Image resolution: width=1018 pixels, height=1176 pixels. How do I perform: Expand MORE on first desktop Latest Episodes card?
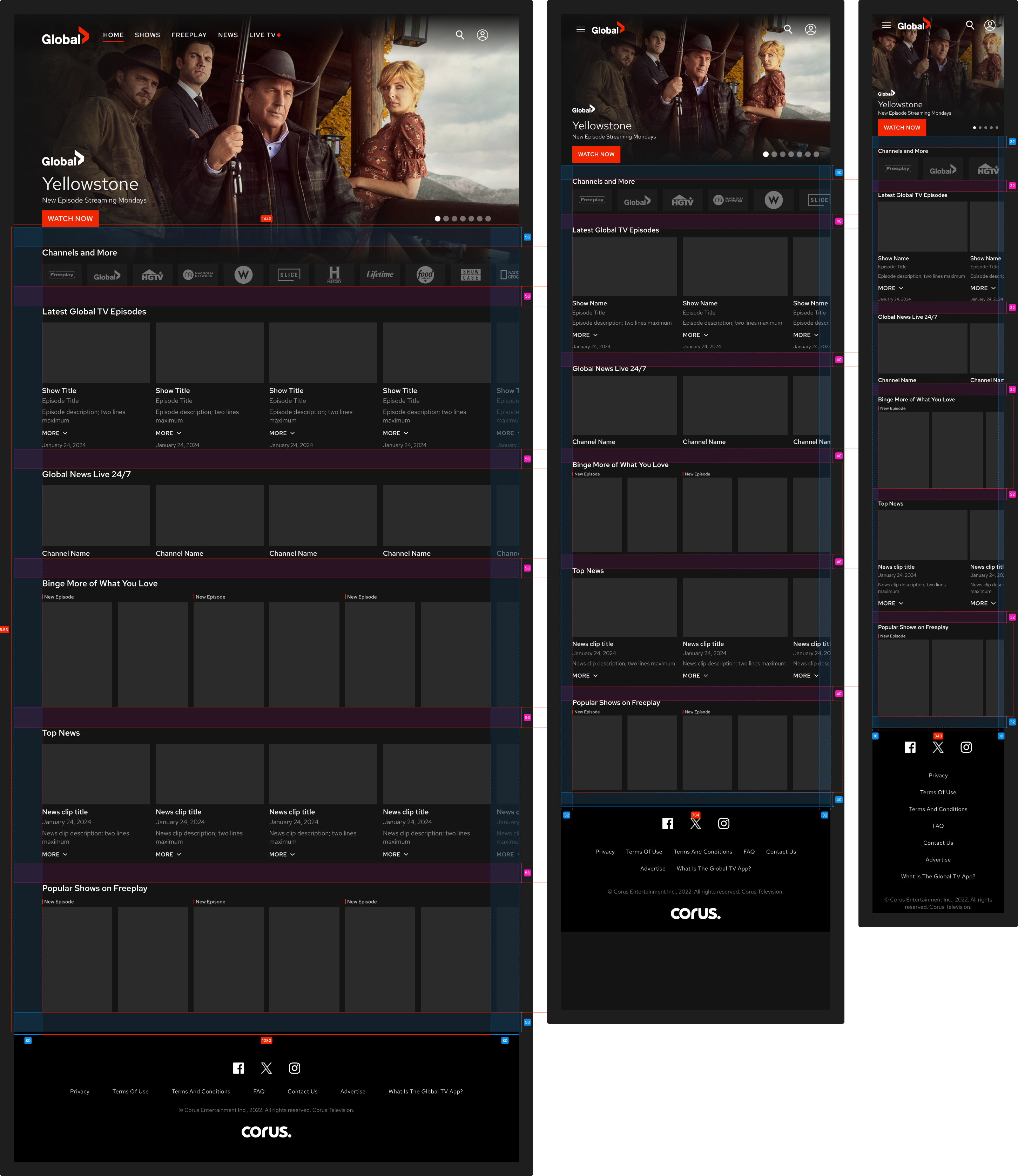tap(55, 433)
